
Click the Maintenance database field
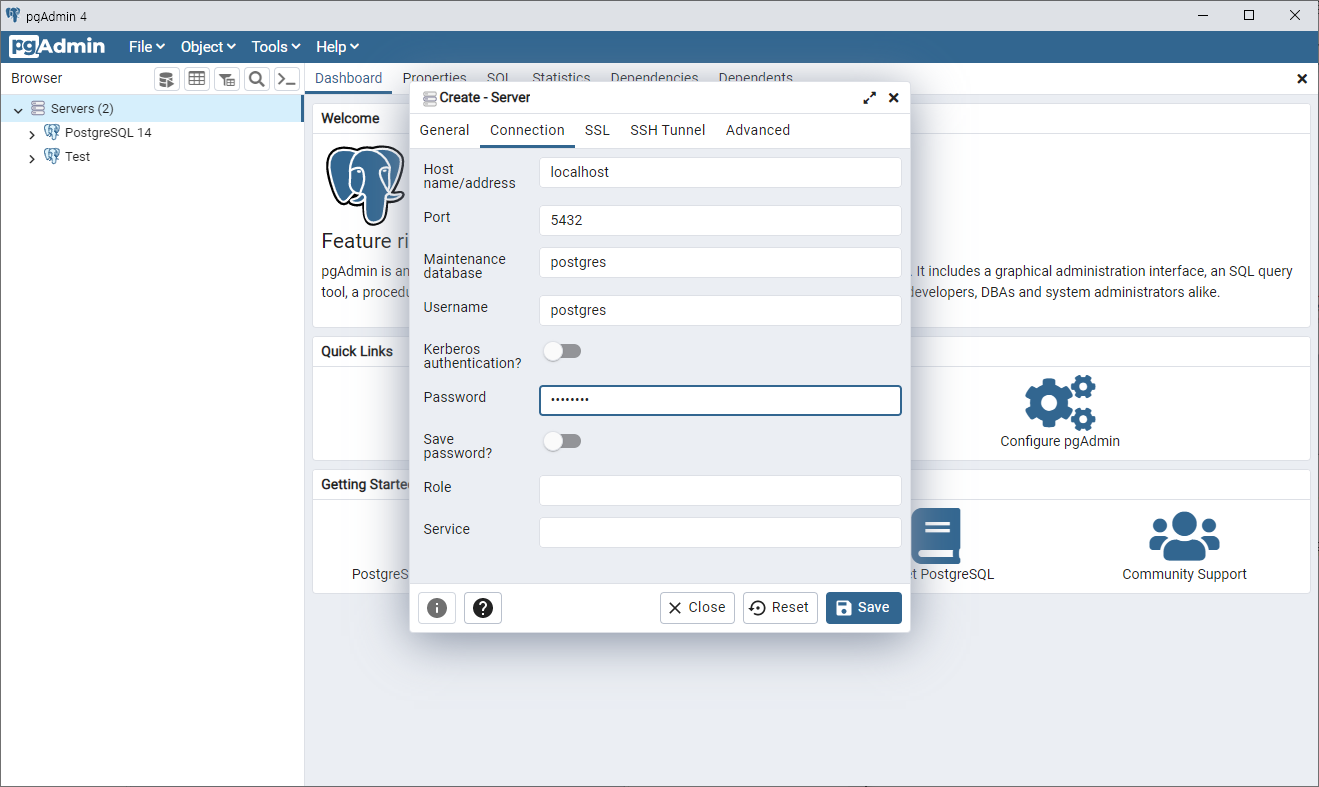click(x=720, y=262)
